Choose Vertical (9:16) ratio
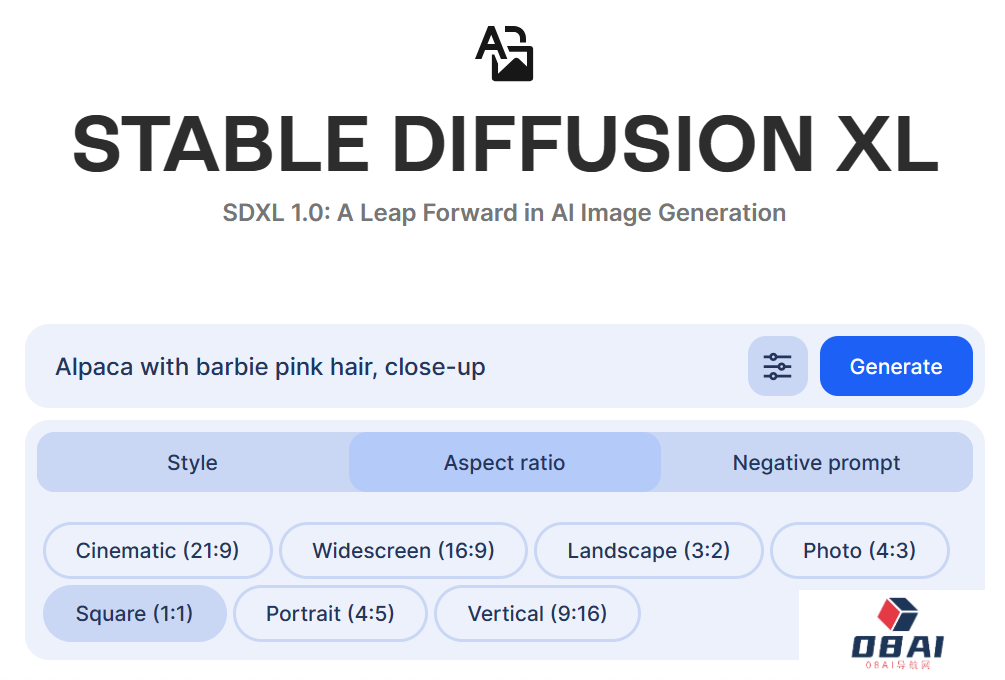 pyautogui.click(x=537, y=613)
